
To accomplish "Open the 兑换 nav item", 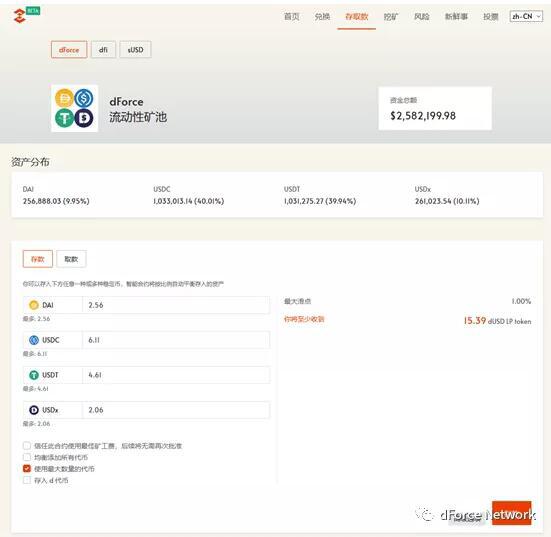I will point(322,17).
